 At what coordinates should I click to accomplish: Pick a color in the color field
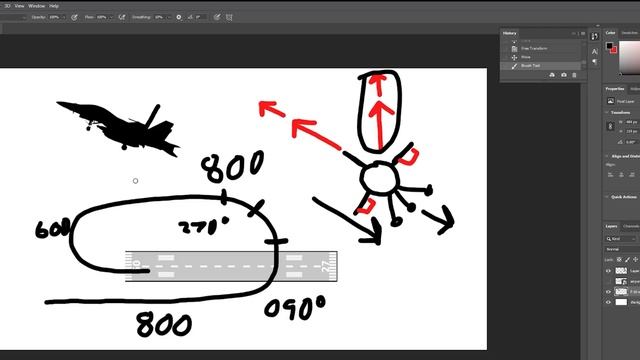tap(629, 57)
